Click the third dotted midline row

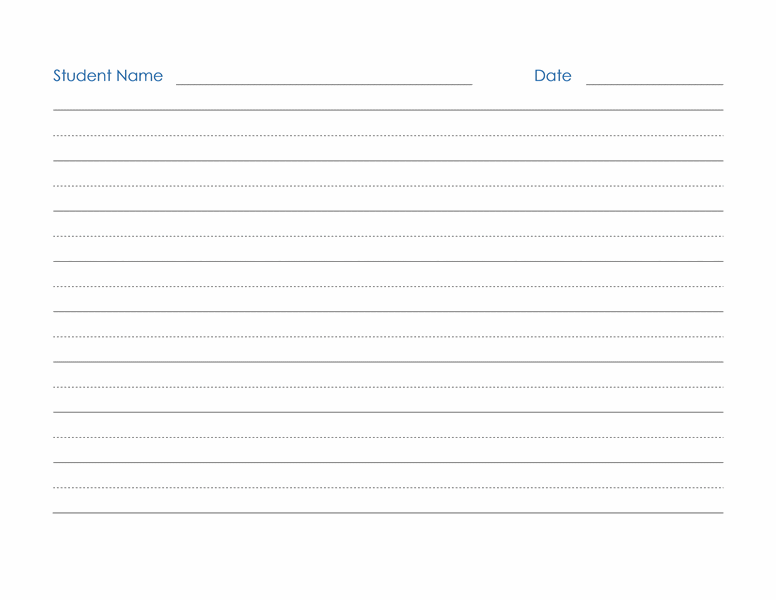click(388, 236)
